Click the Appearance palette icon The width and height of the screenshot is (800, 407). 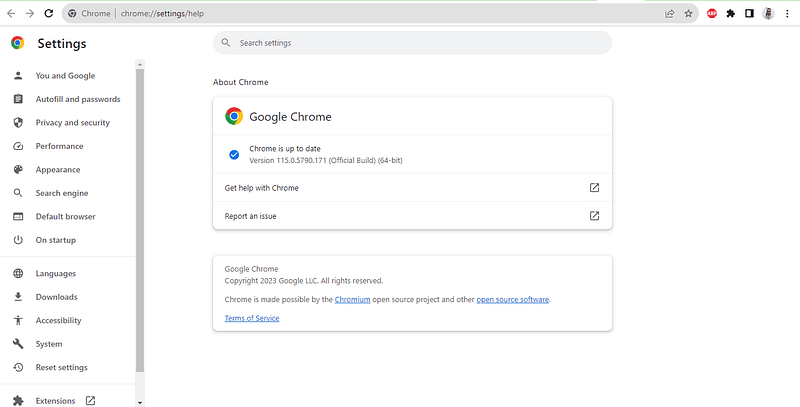click(18, 169)
